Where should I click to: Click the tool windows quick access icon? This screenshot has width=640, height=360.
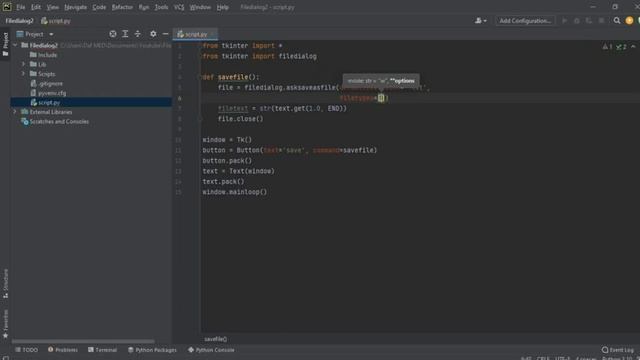pos(6,358)
